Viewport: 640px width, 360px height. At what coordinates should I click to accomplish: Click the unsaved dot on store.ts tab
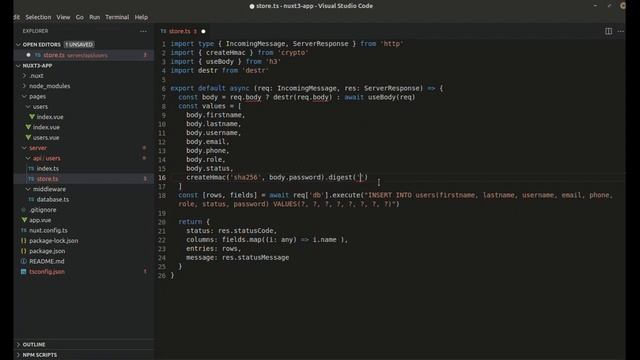203,31
